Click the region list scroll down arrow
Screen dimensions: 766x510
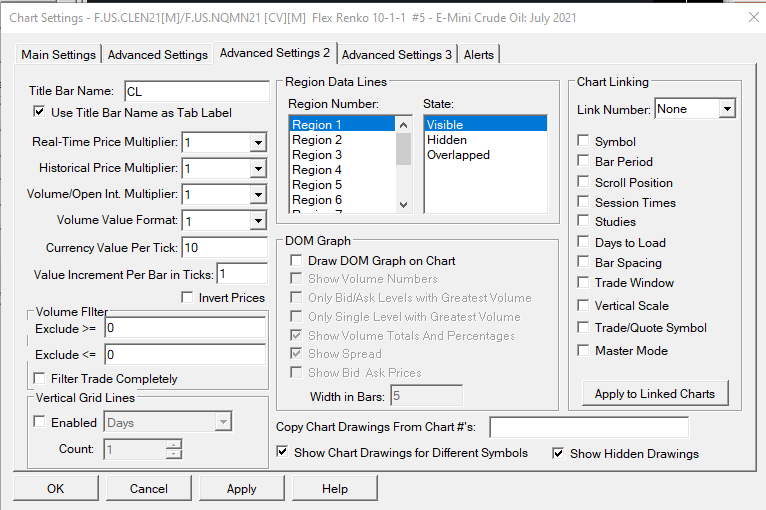tap(403, 205)
